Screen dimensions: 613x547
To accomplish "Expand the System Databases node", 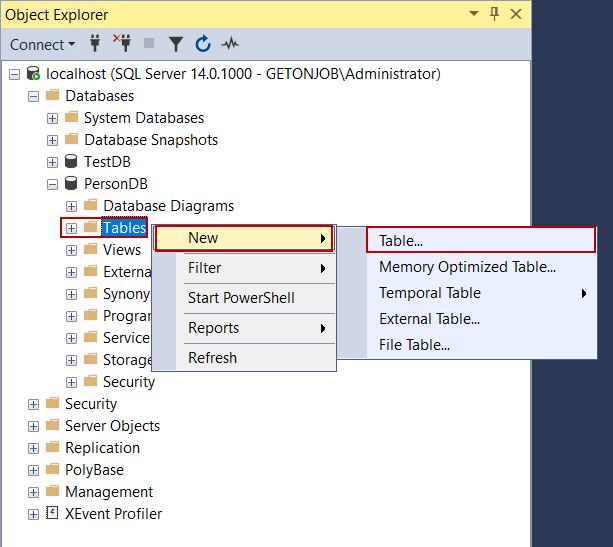I will point(53,118).
